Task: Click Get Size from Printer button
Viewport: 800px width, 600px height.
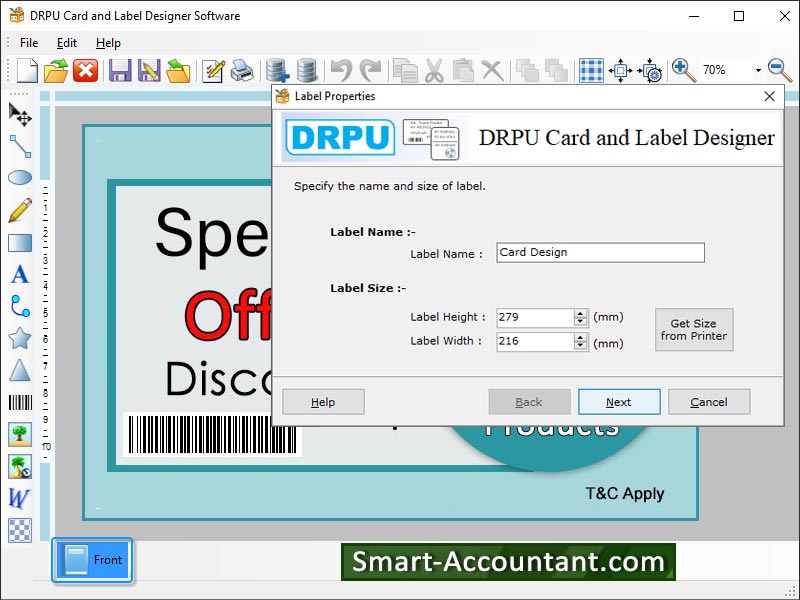Action: 694,330
